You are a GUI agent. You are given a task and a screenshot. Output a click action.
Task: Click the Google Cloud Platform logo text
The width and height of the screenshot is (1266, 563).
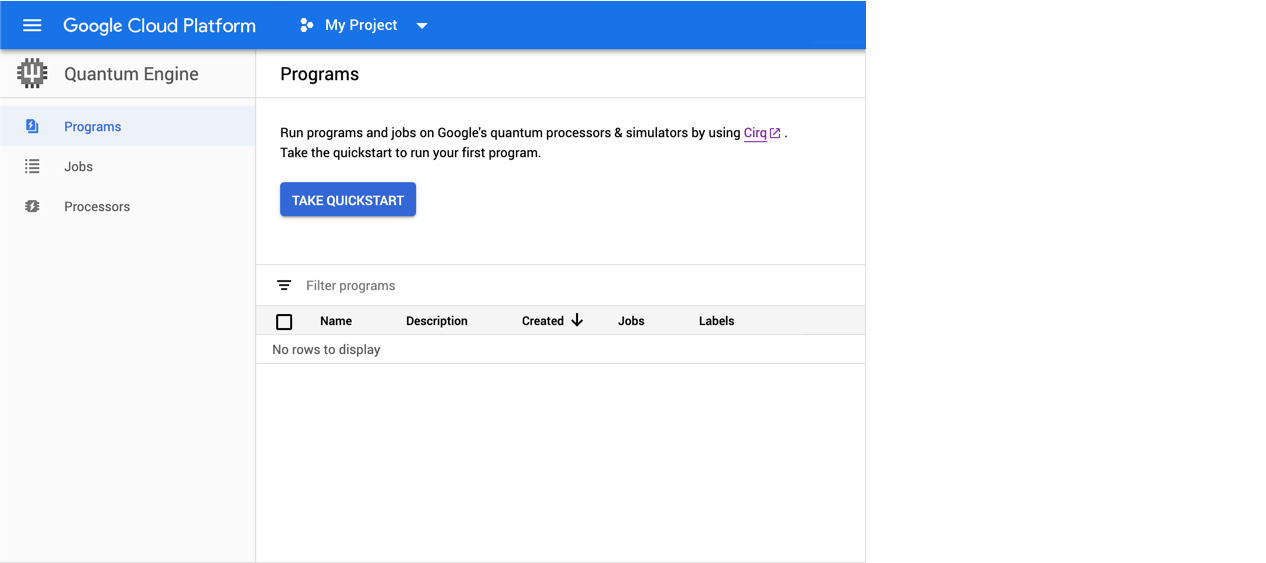coord(159,25)
